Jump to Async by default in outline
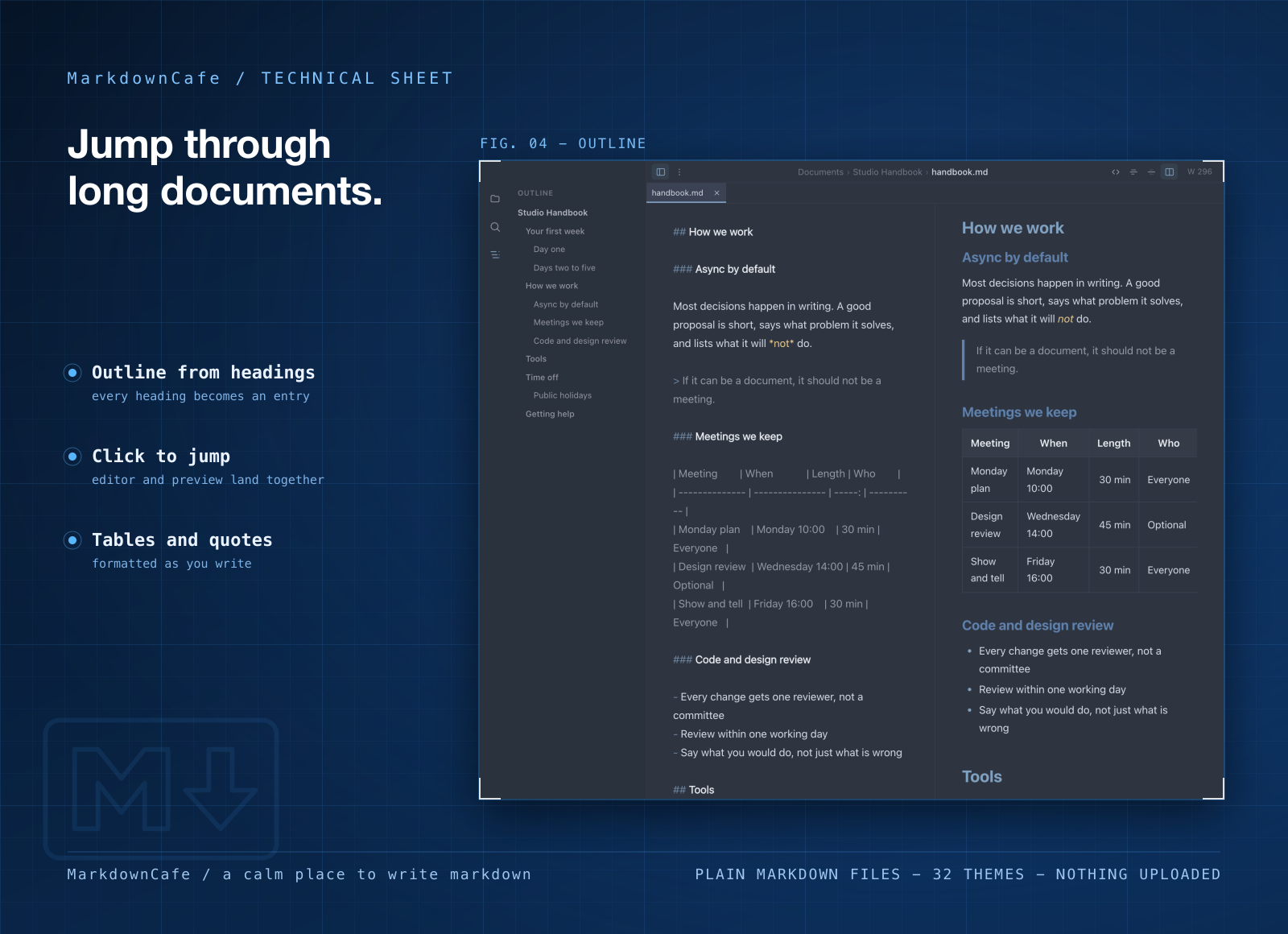Viewport: 1288px width, 934px height. pyautogui.click(x=565, y=304)
